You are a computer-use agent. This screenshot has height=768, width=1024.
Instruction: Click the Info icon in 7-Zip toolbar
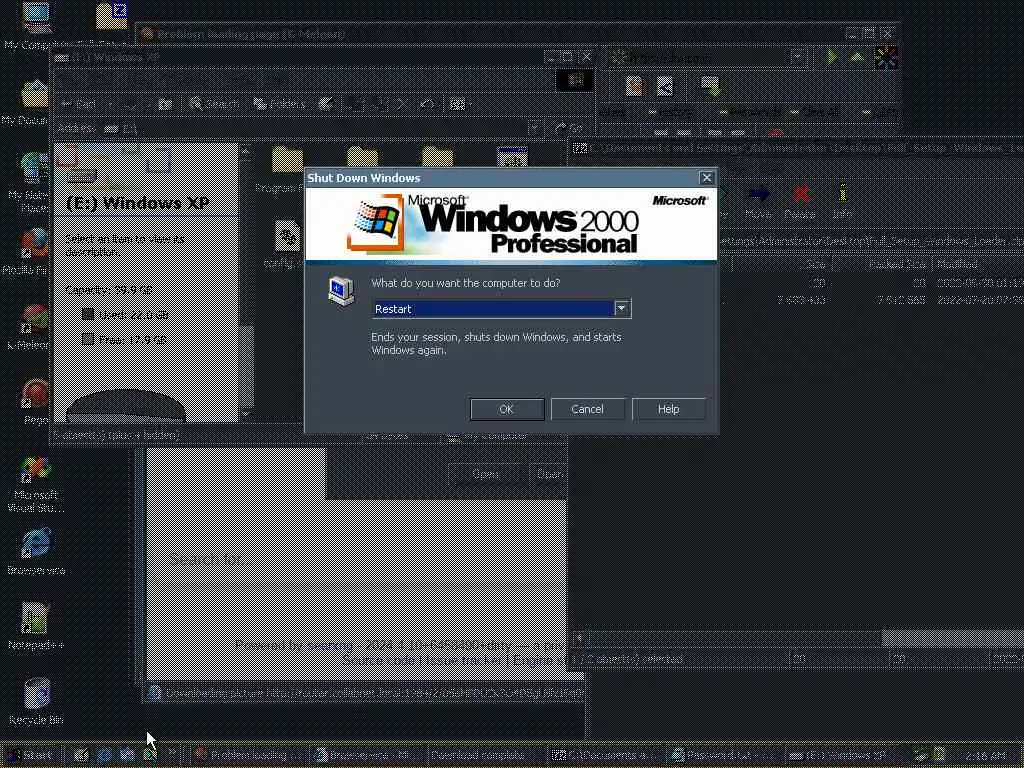click(x=842, y=202)
